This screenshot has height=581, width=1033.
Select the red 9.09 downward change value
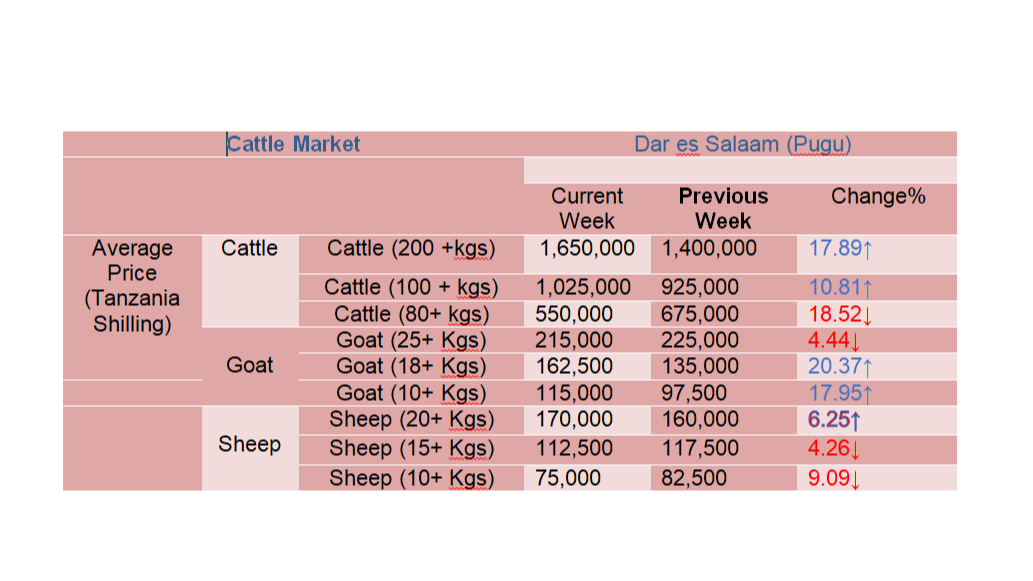coord(834,478)
